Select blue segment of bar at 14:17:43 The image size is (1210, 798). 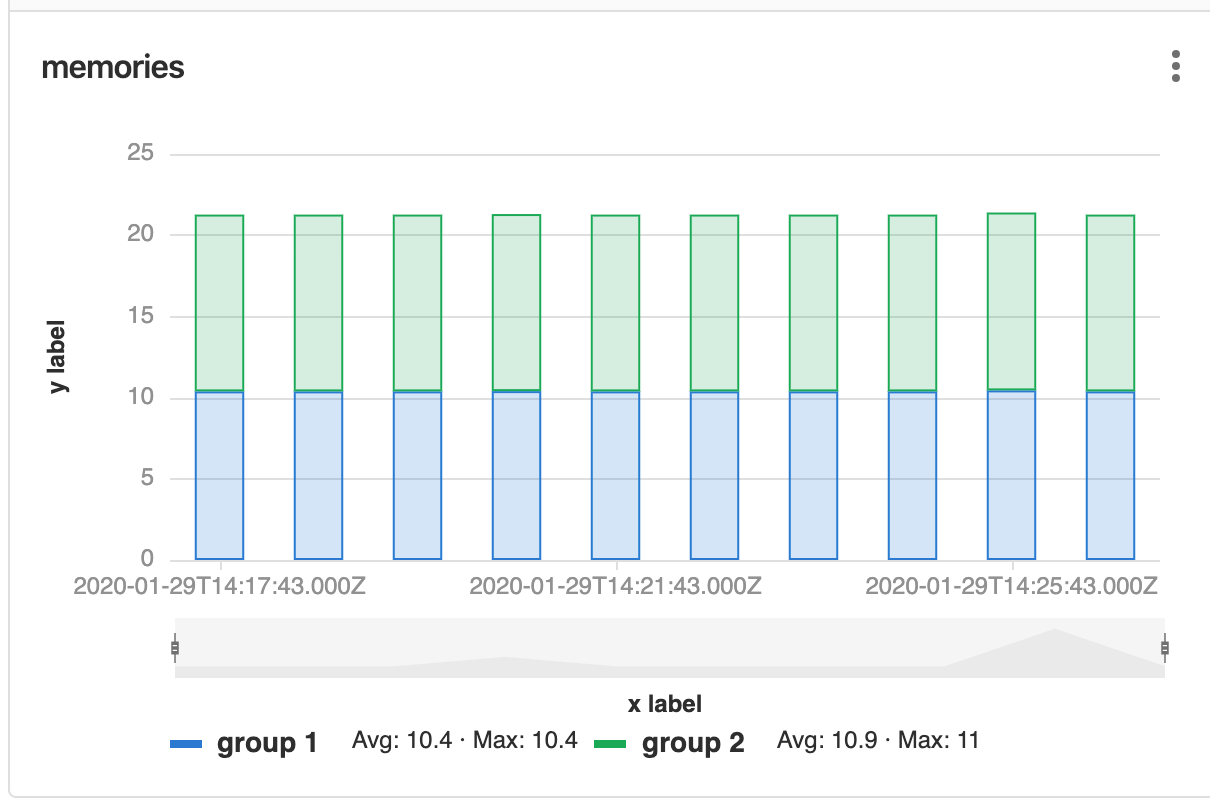pos(219,475)
